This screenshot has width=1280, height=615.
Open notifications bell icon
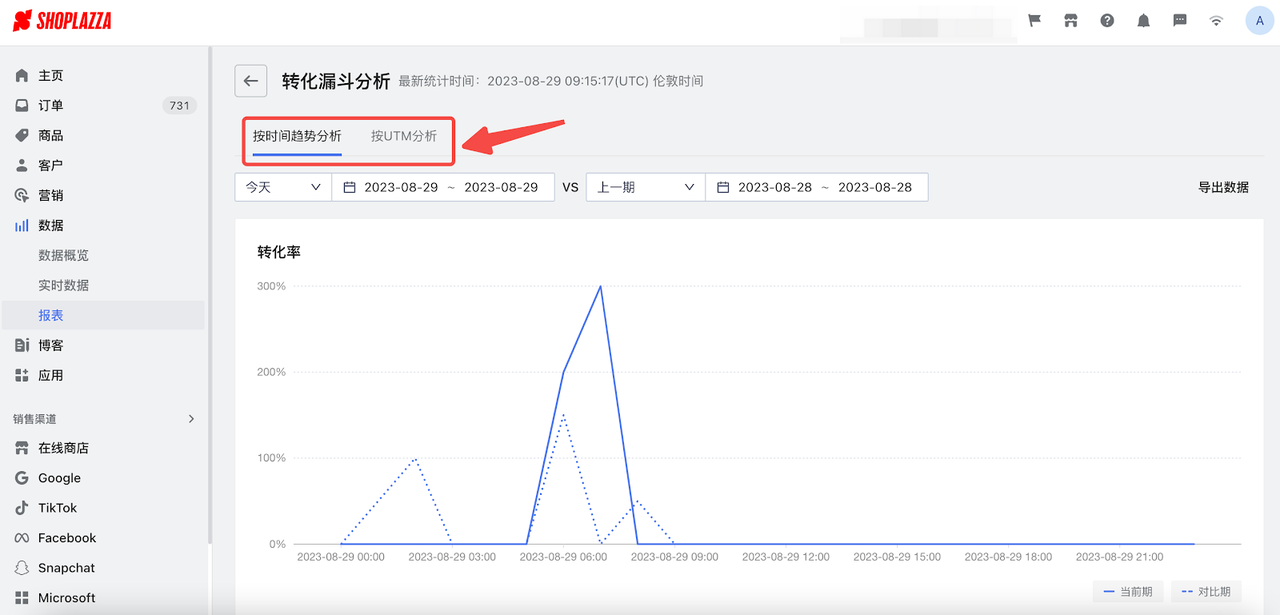click(1143, 20)
